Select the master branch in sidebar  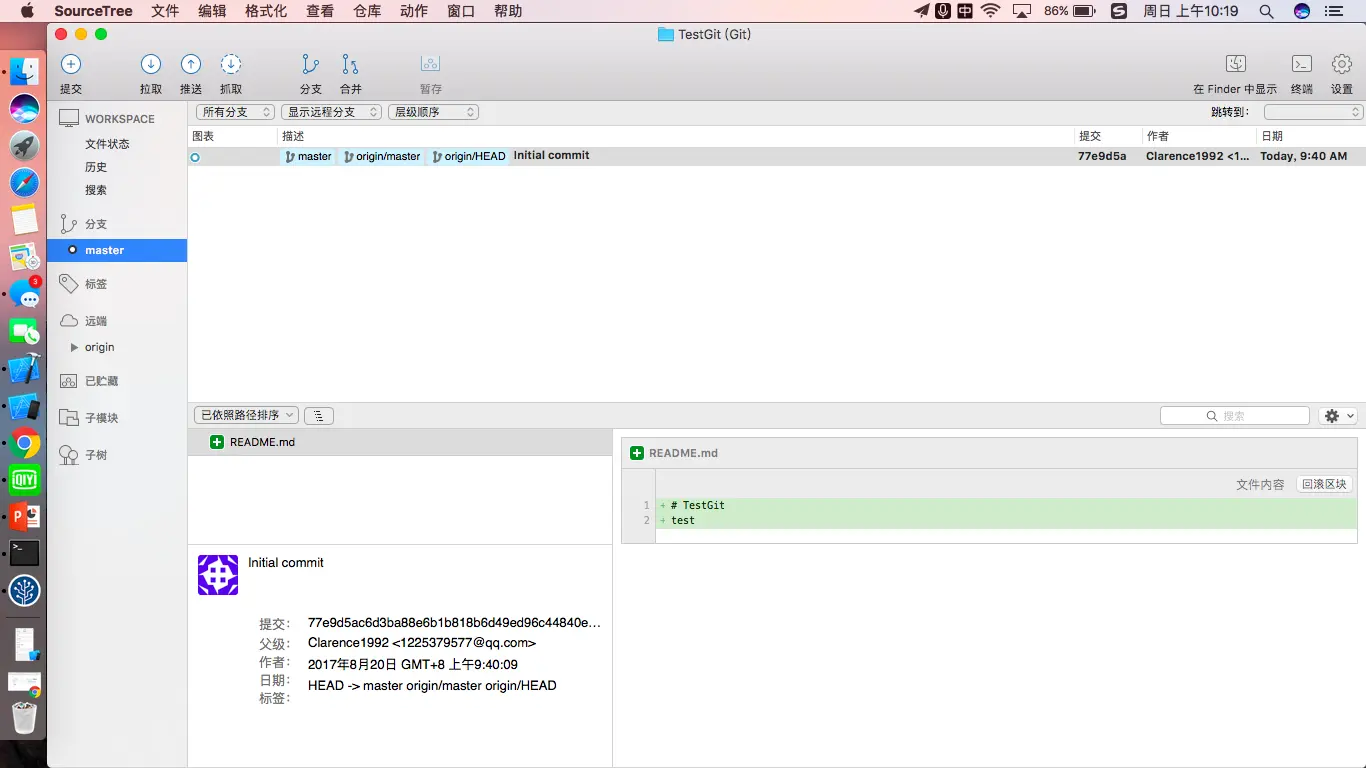coord(117,250)
